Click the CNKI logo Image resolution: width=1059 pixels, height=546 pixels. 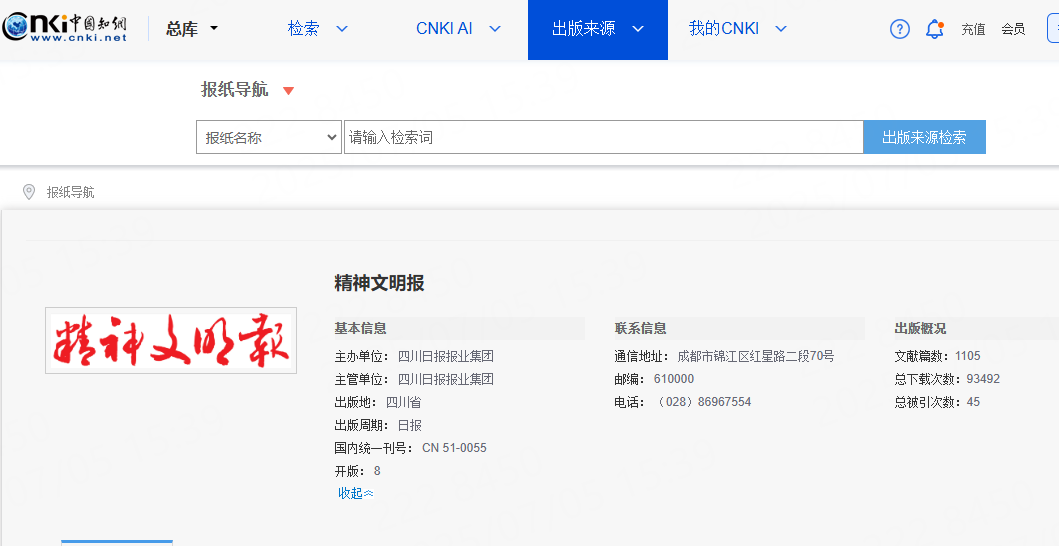(64, 28)
